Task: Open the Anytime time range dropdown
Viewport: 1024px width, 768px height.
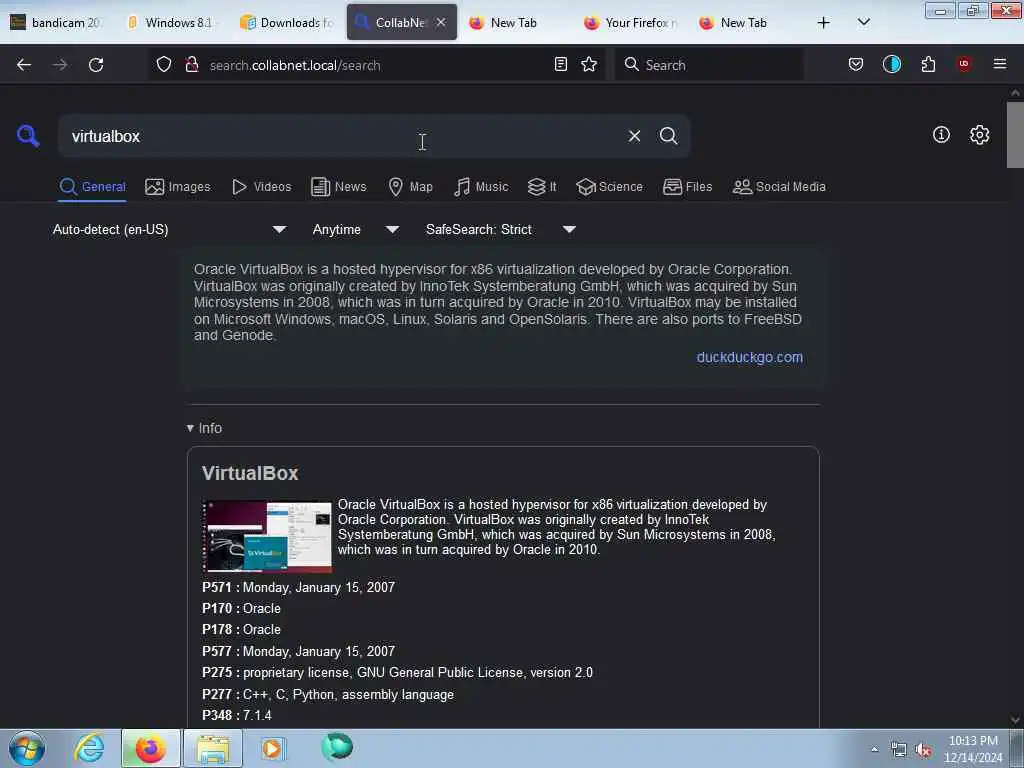Action: pyautogui.click(x=355, y=229)
